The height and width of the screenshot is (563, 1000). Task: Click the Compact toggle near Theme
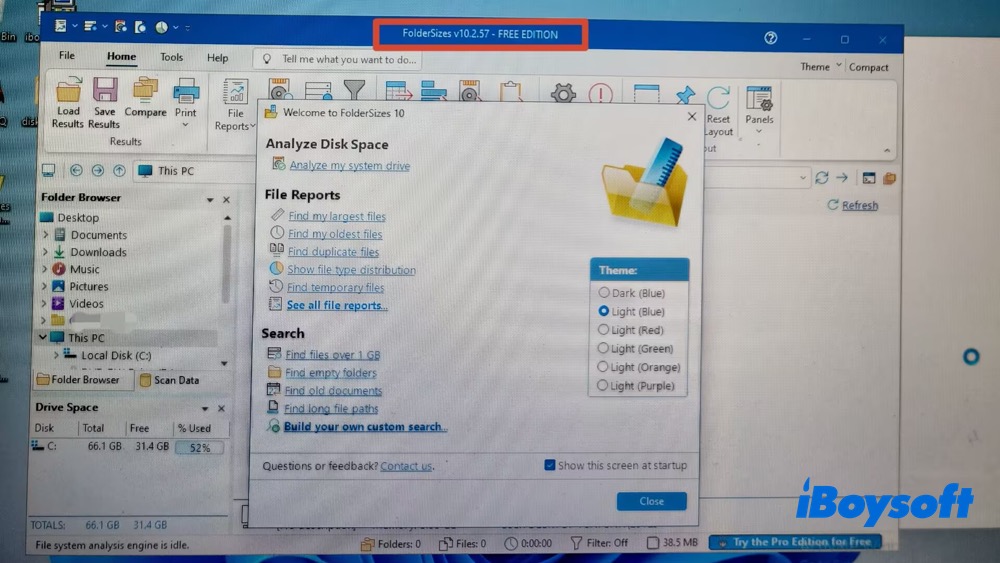click(x=868, y=67)
